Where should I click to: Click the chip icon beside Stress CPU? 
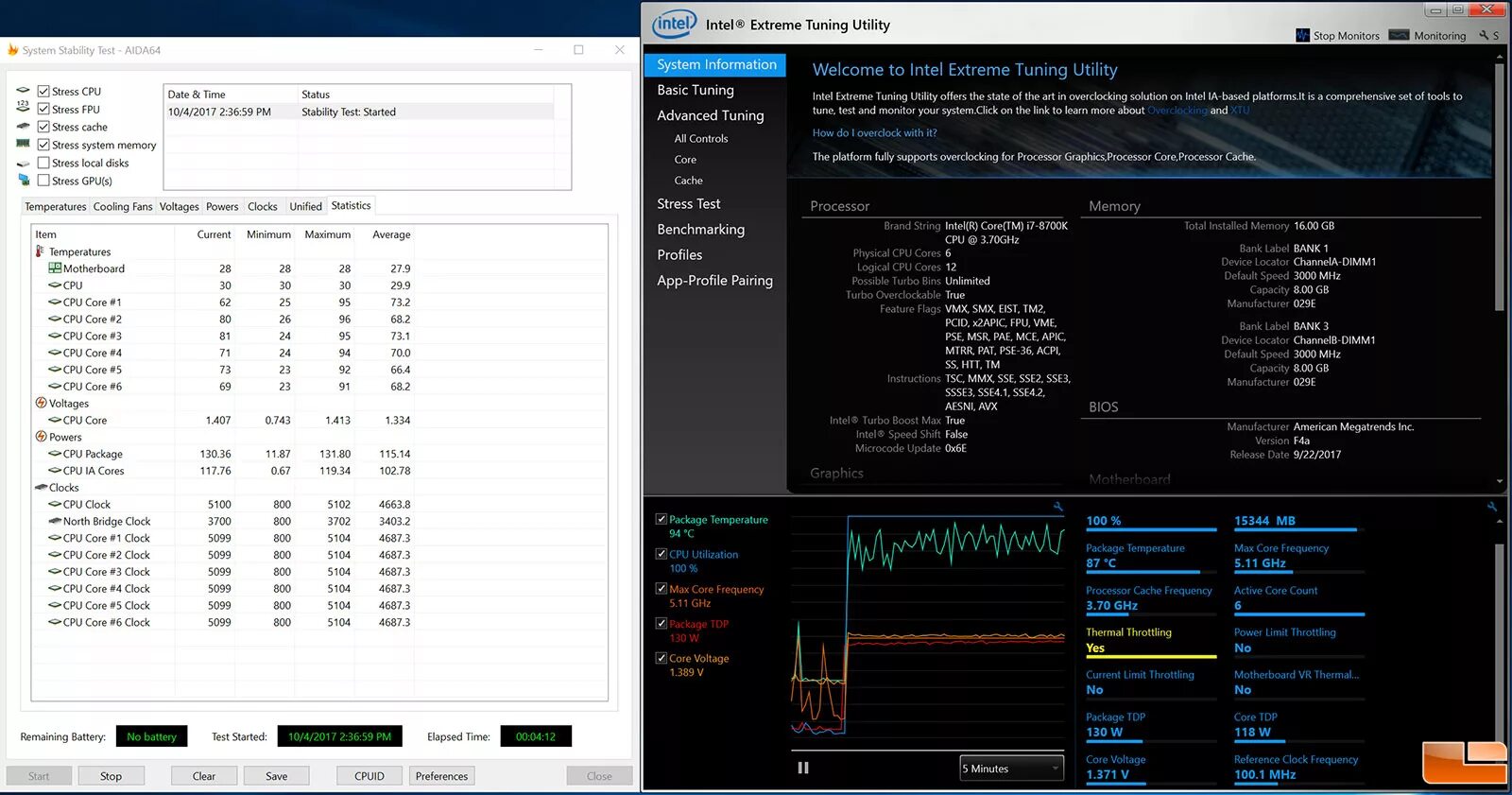tap(24, 92)
